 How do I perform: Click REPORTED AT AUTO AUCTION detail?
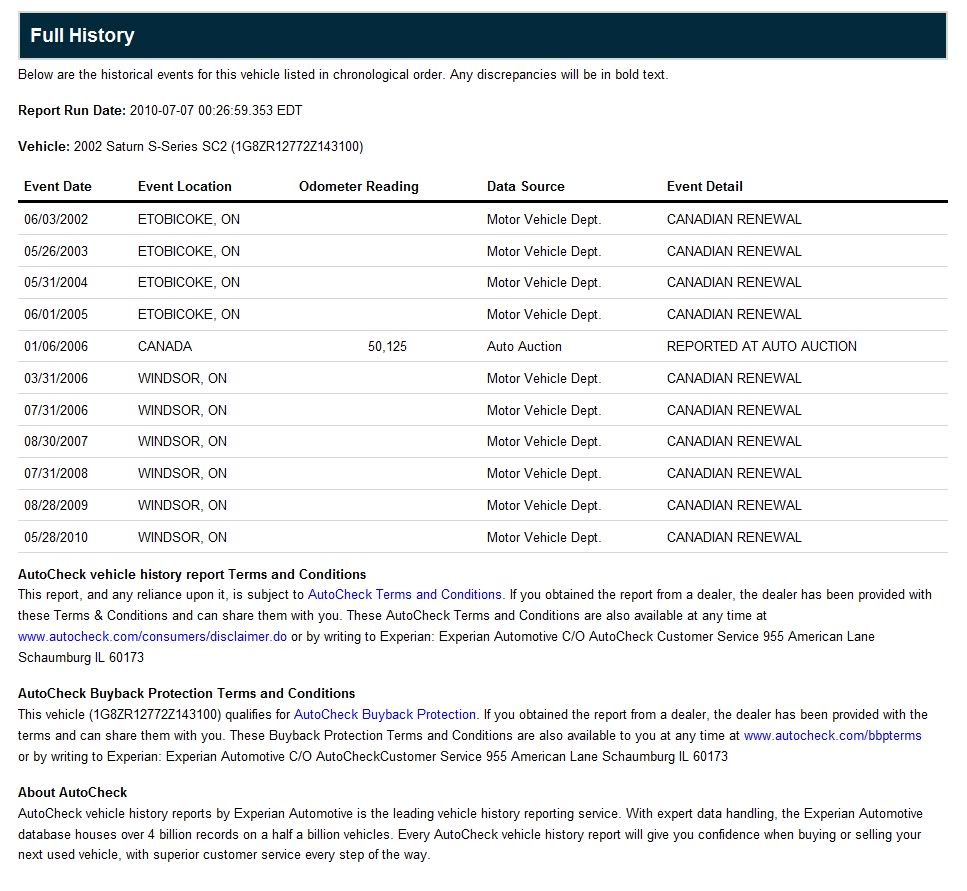(x=762, y=347)
